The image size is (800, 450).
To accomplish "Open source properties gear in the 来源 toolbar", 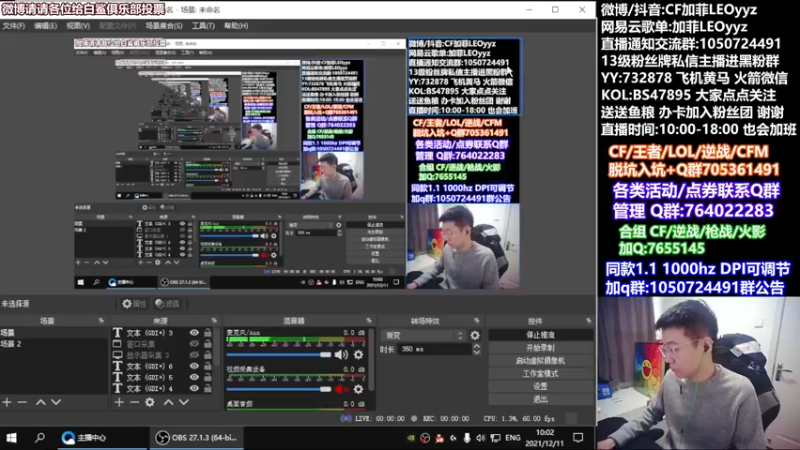I will click(x=149, y=402).
